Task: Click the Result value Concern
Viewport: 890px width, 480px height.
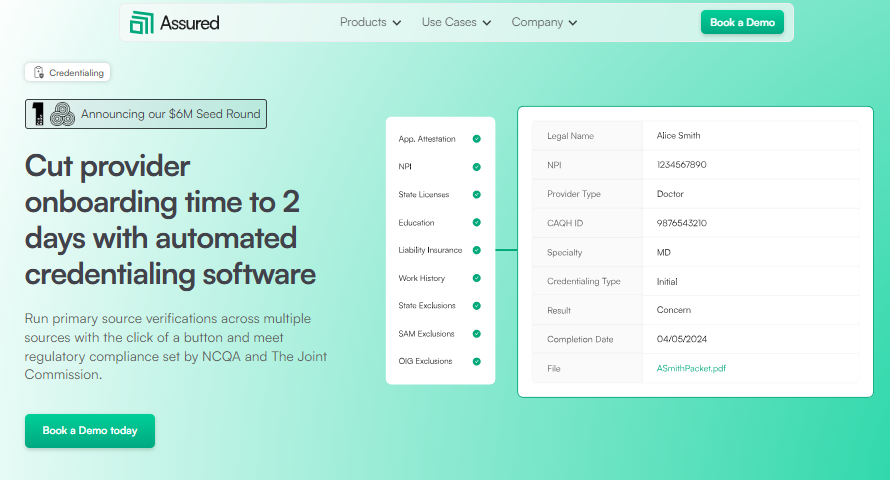Action: point(674,310)
